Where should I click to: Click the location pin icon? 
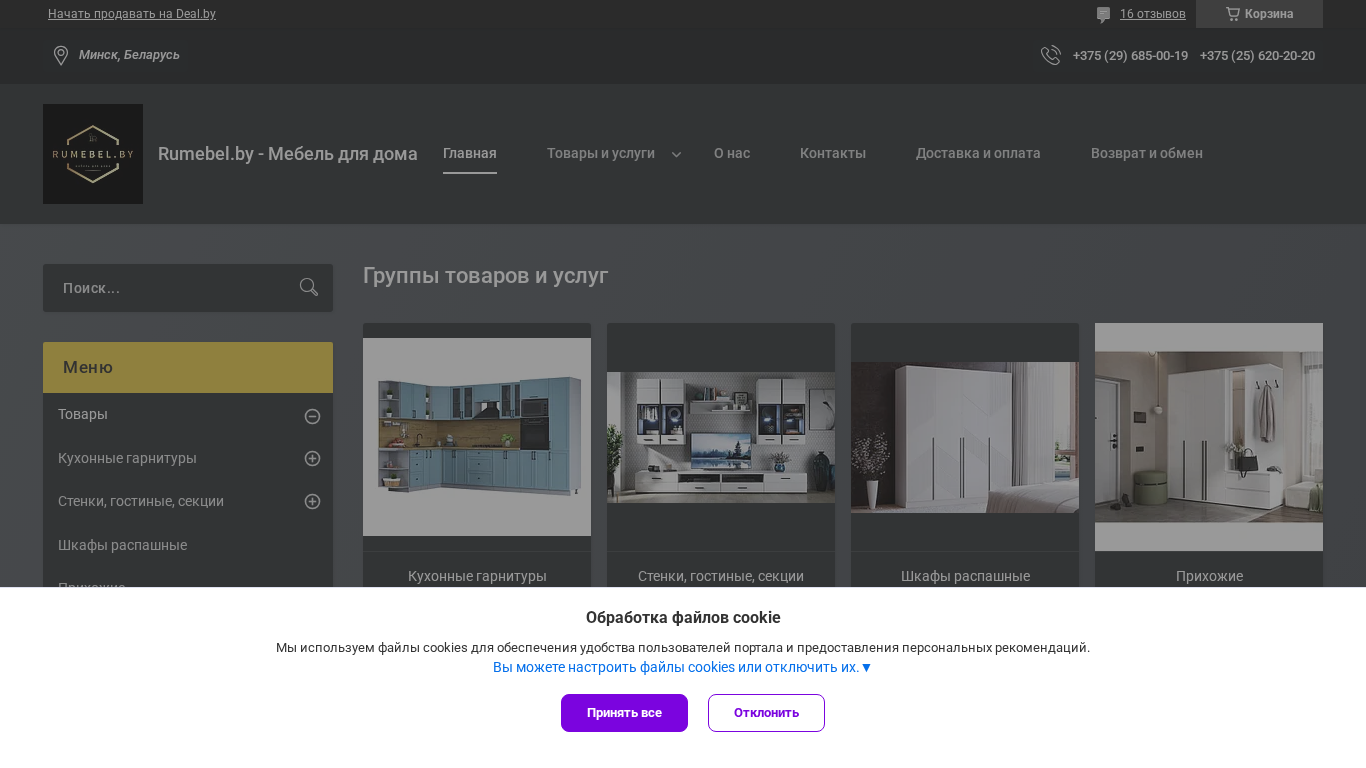point(61,55)
